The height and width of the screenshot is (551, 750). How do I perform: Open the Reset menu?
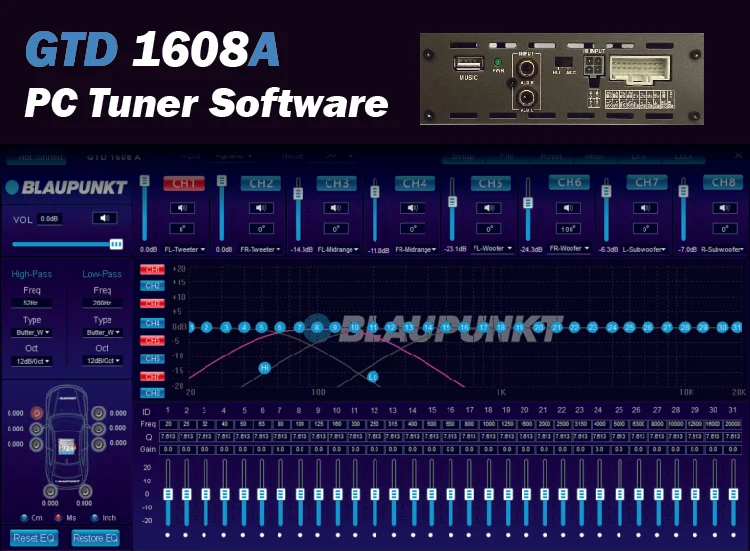tap(551, 156)
